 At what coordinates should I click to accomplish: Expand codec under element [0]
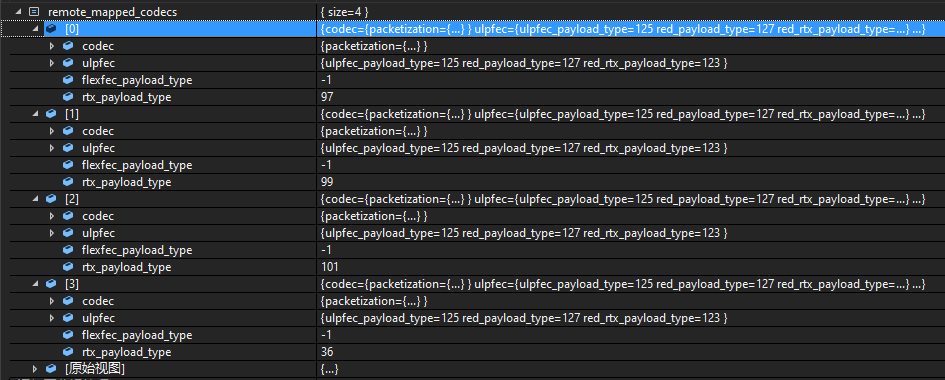pyautogui.click(x=52, y=46)
